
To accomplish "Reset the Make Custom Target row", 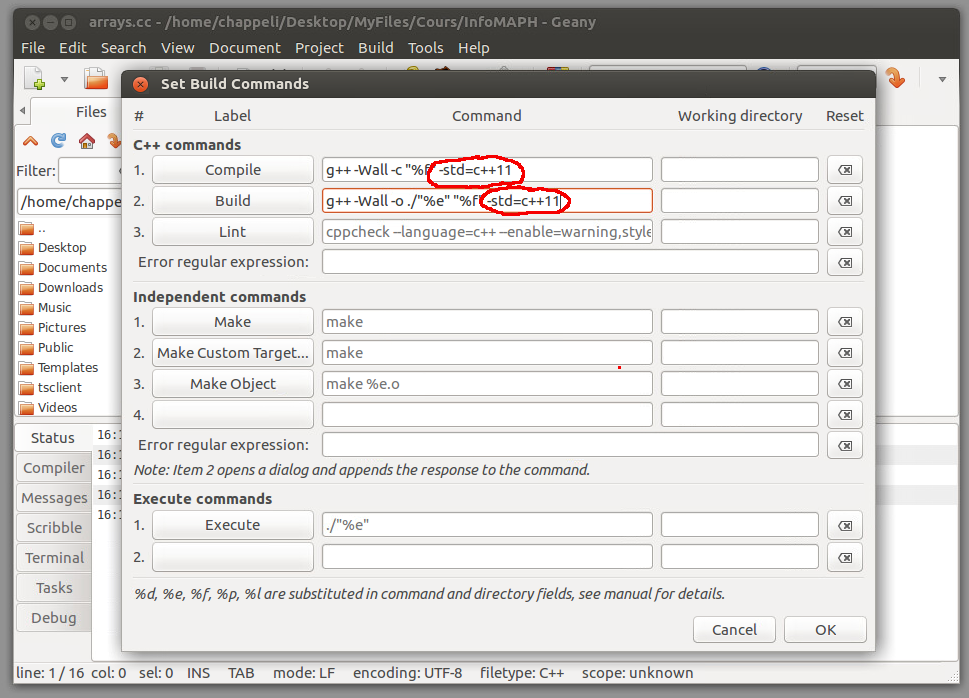I will click(844, 353).
